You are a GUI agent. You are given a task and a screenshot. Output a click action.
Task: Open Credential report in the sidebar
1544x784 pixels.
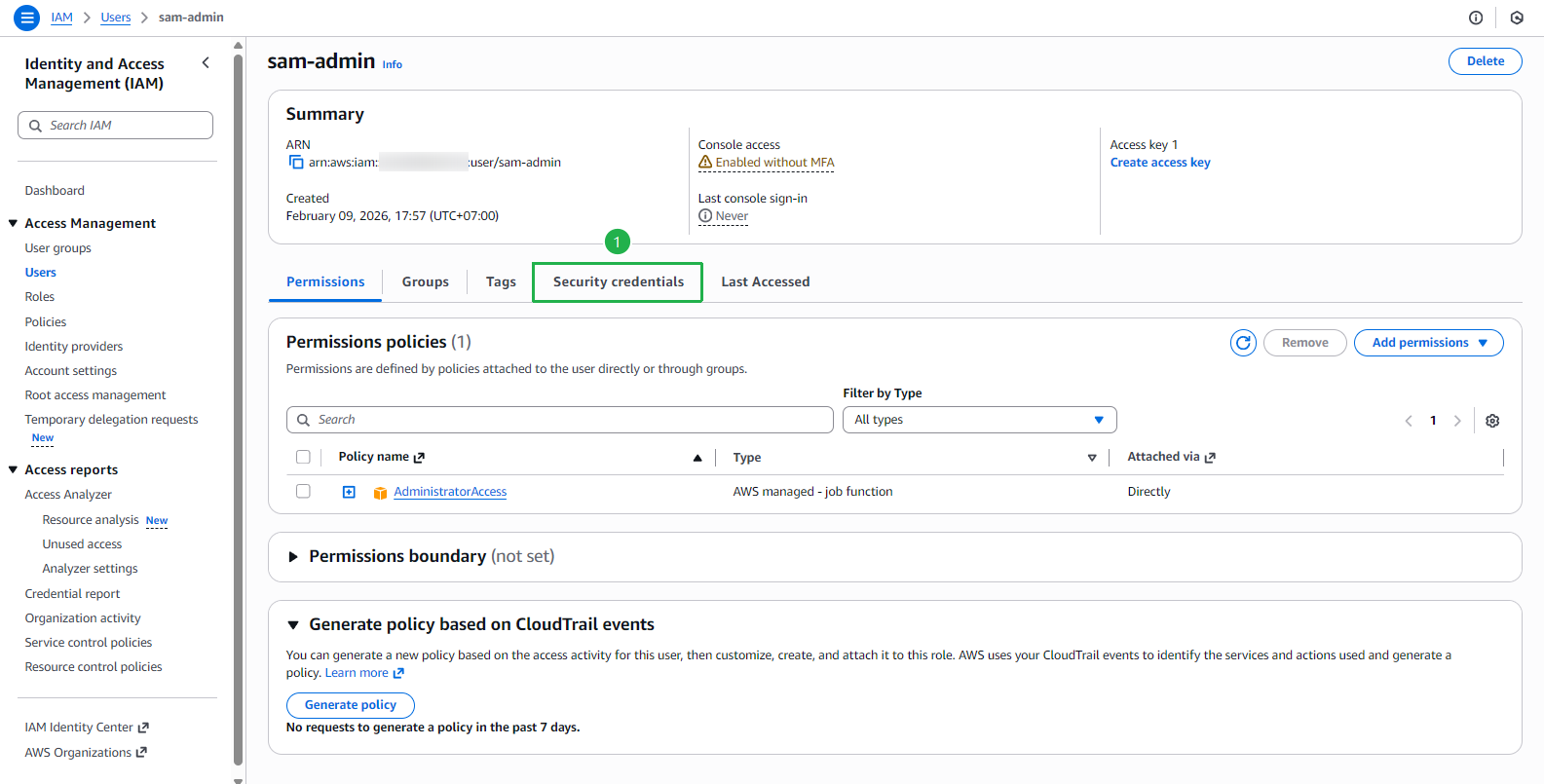[x=72, y=594]
